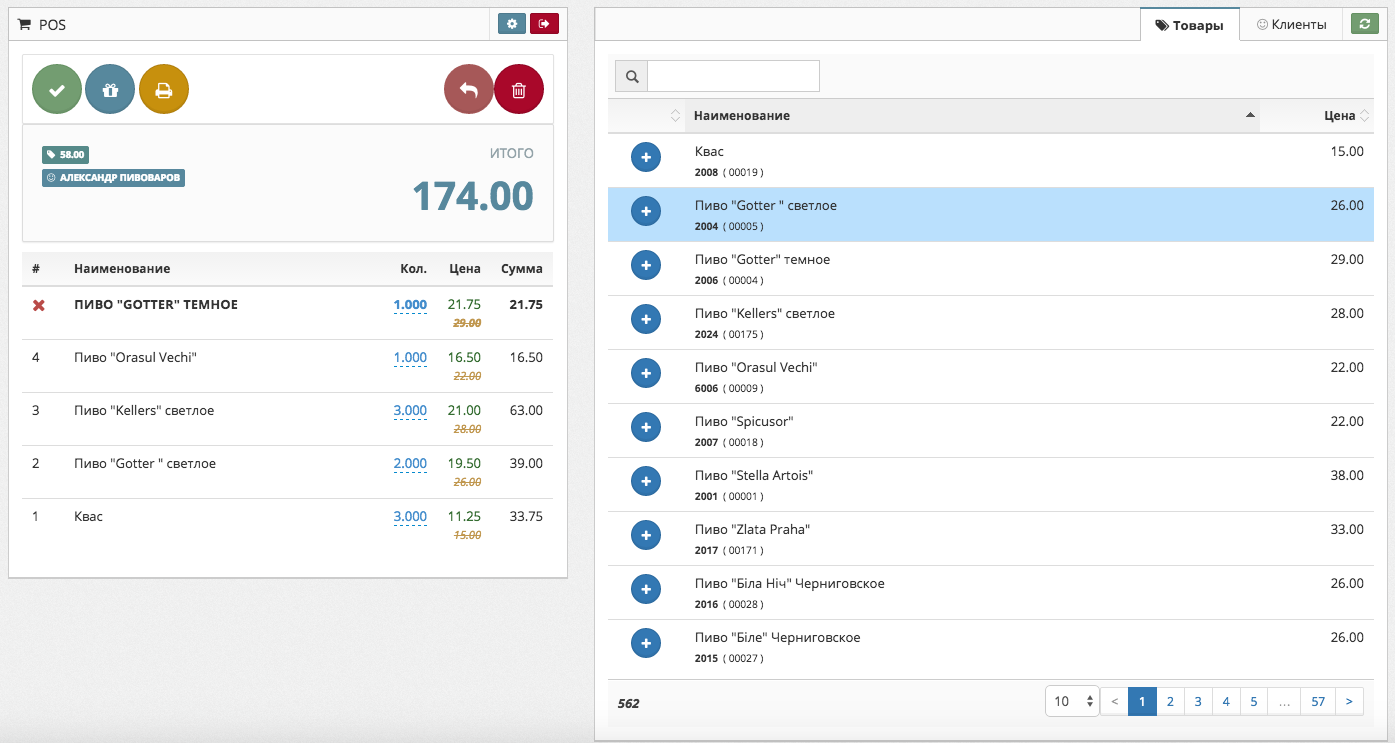Click product name Пиво "Spicusor"
The height and width of the screenshot is (743, 1395).
tap(744, 421)
